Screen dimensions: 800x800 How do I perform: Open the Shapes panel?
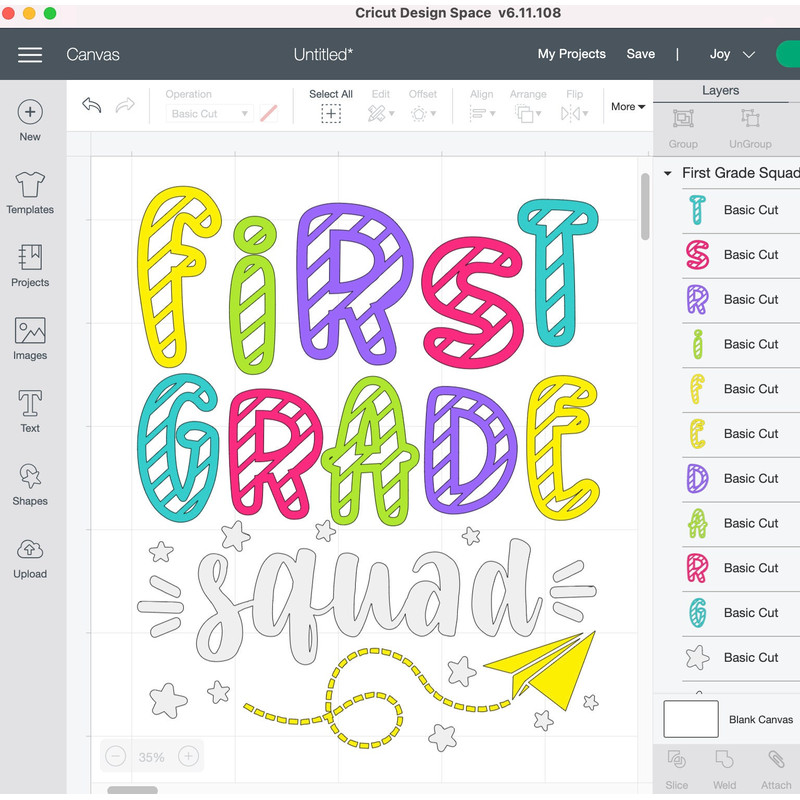point(29,483)
